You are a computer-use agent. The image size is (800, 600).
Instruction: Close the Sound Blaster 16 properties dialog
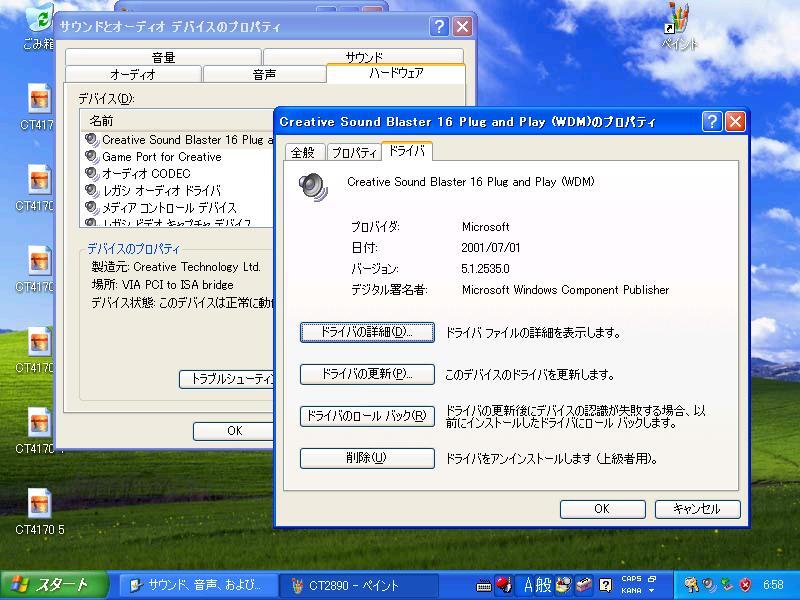tap(735, 122)
